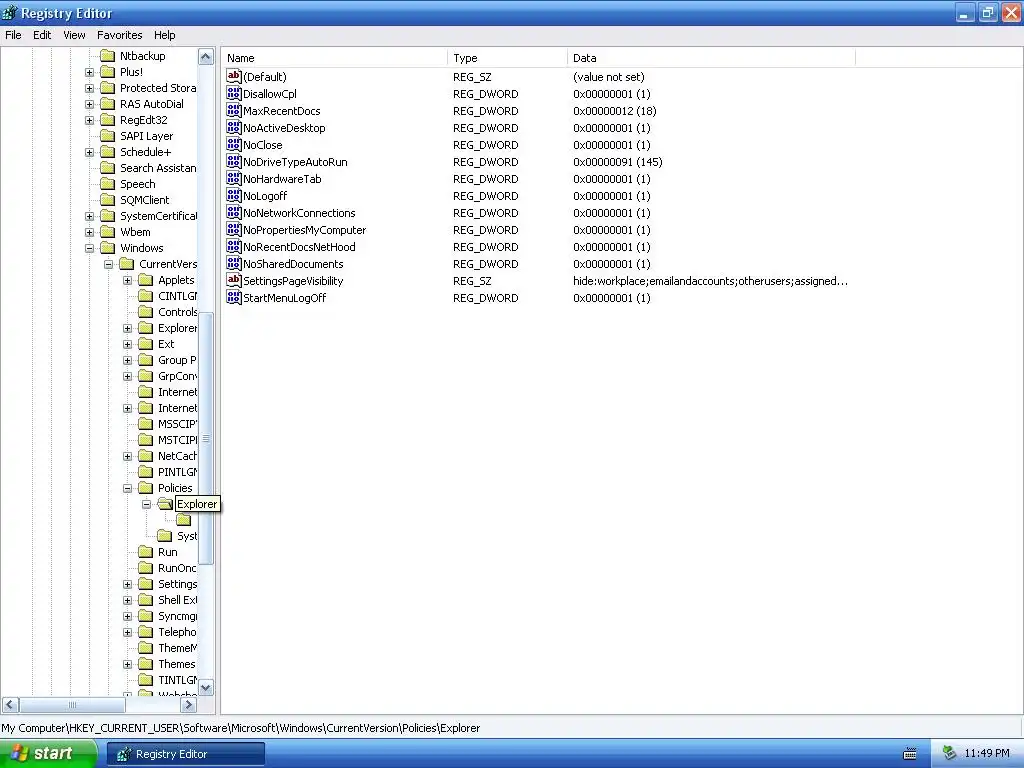Screen dimensions: 1024x768
Task: Click the NoLogoff value icon
Action: pos(234,195)
